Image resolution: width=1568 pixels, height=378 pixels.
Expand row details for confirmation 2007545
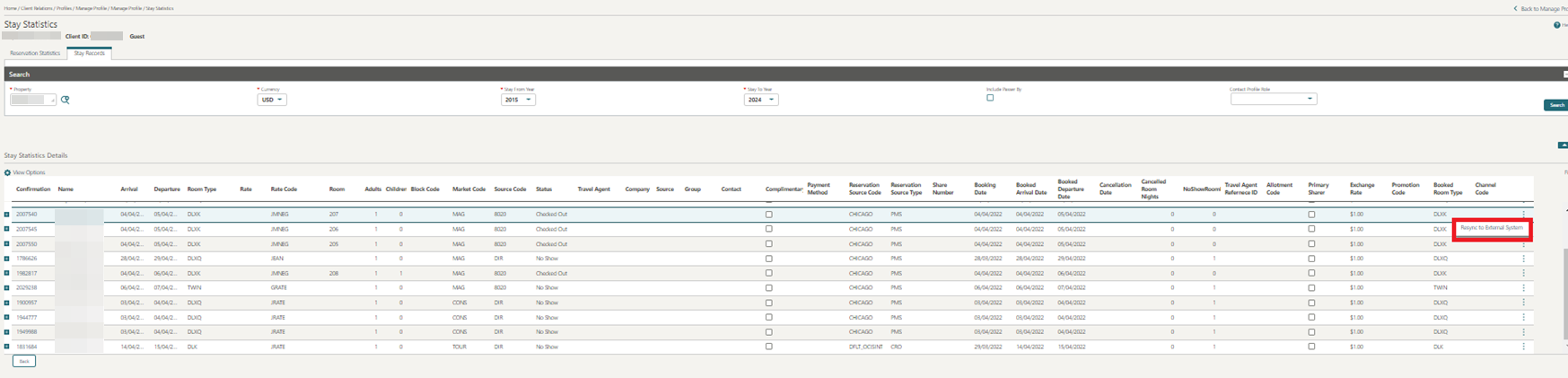click(x=6, y=229)
